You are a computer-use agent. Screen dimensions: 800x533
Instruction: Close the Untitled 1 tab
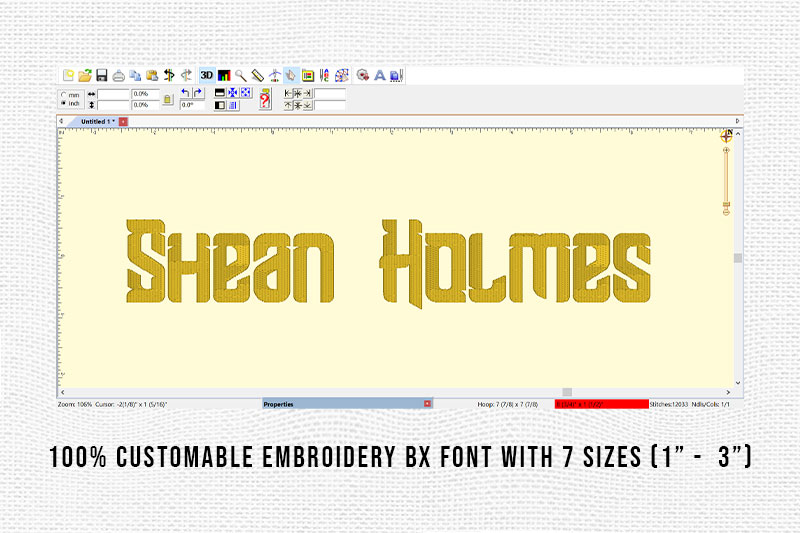(123, 121)
